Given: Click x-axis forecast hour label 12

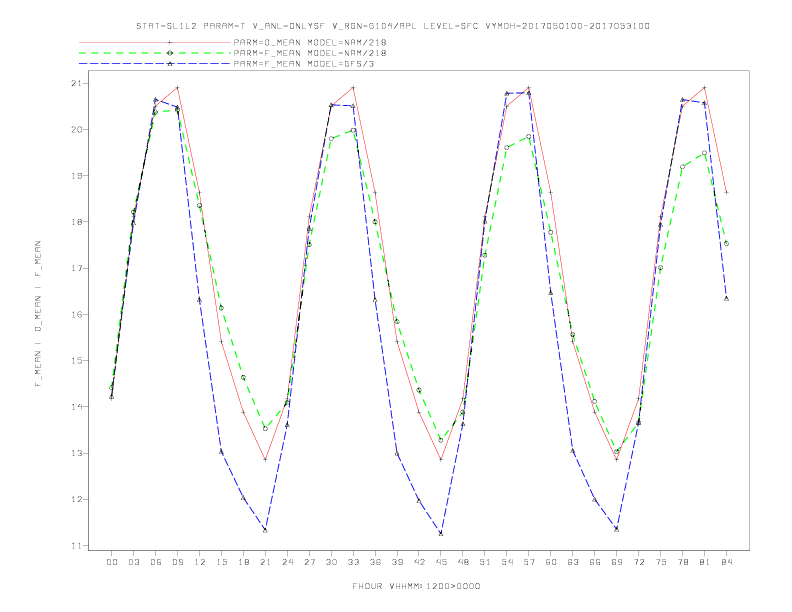Looking at the screenshot, I should [200, 562].
